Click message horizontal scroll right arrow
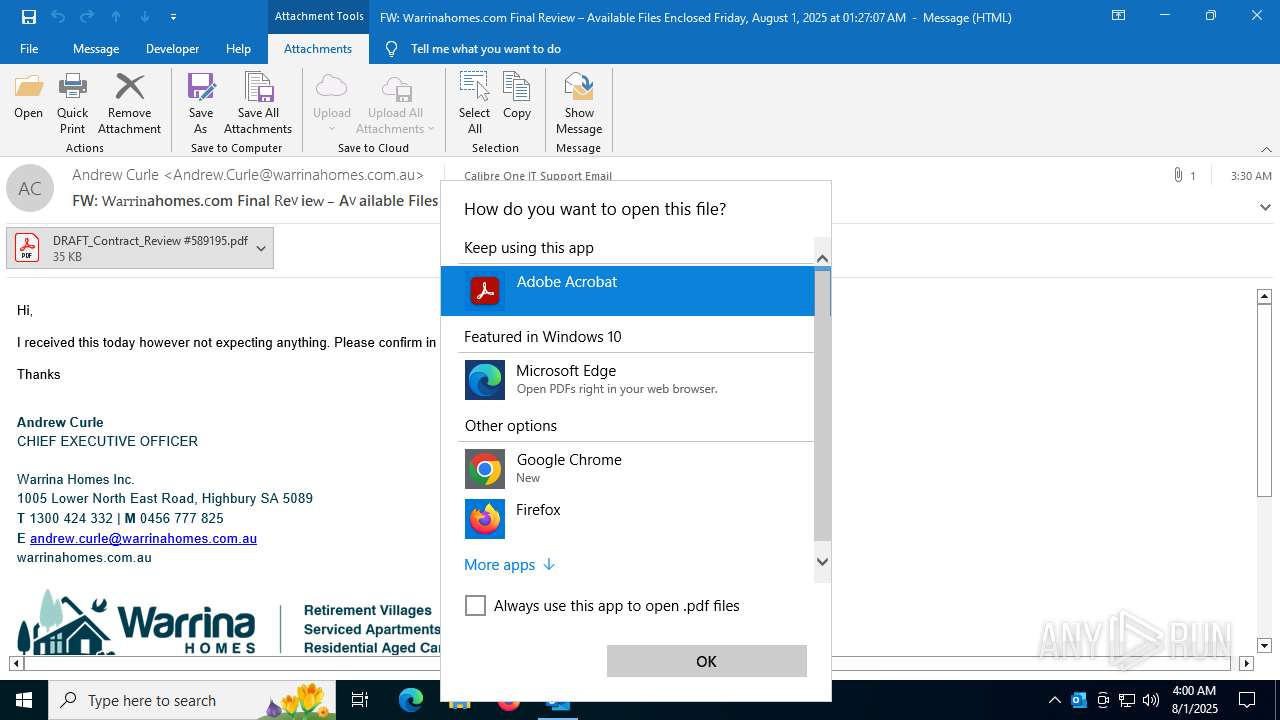 [1246, 663]
